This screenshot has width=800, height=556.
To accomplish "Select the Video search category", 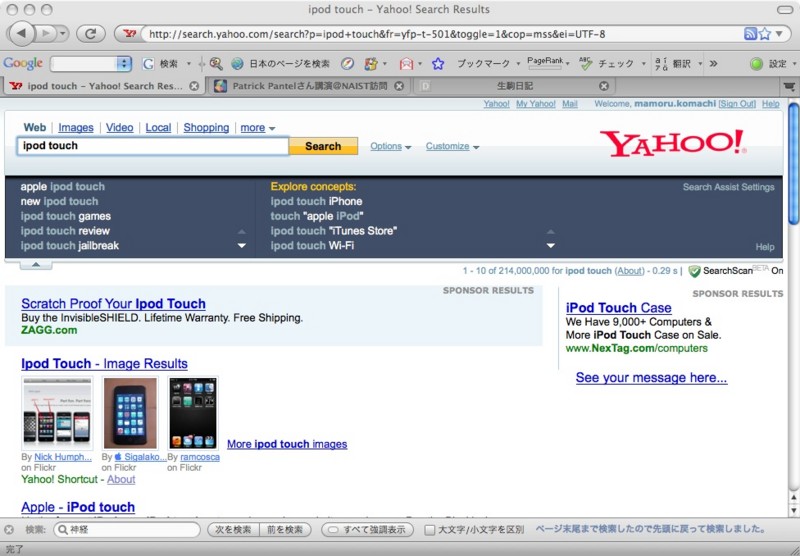I will [x=119, y=128].
